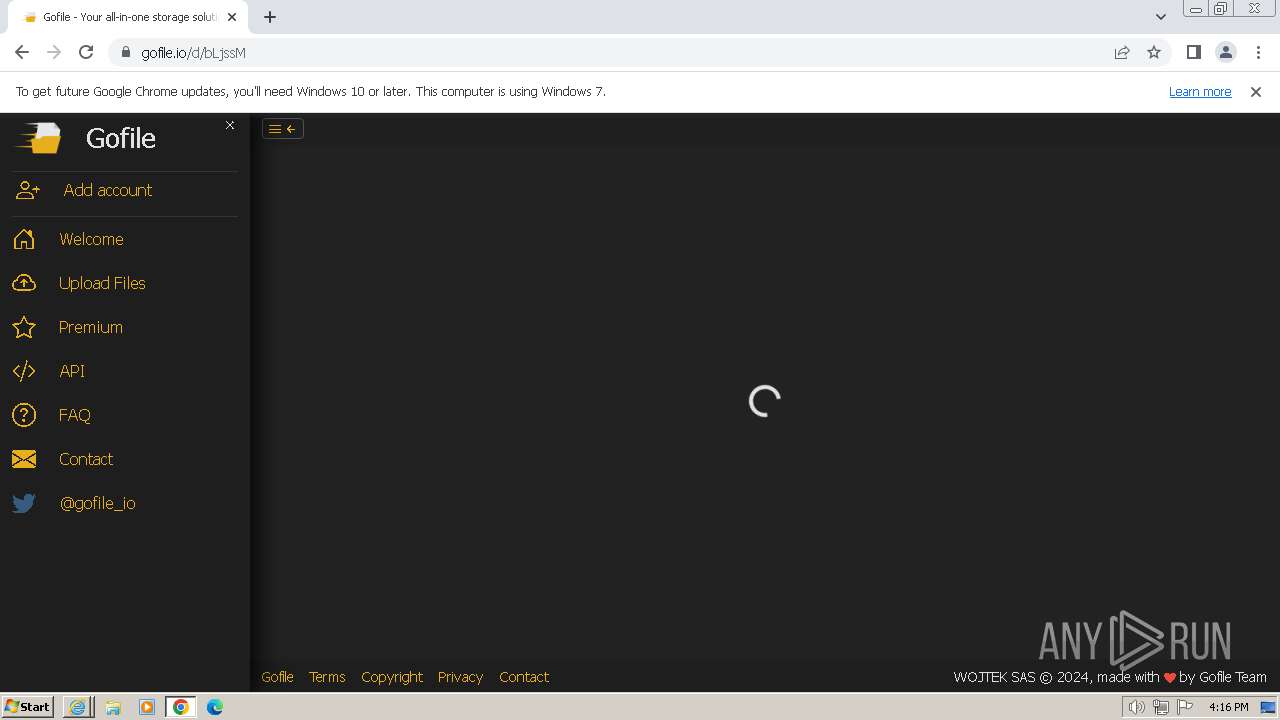Viewport: 1280px width, 720px height.
Task: Open Contact footer link
Action: tap(524, 677)
